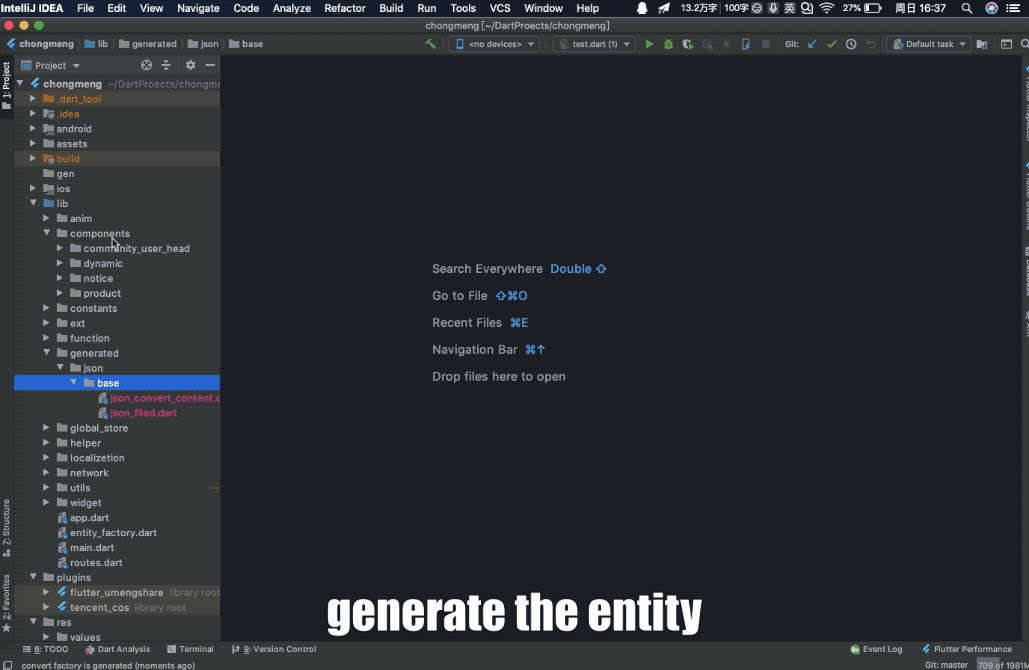Collapse the lib folder

[33, 203]
